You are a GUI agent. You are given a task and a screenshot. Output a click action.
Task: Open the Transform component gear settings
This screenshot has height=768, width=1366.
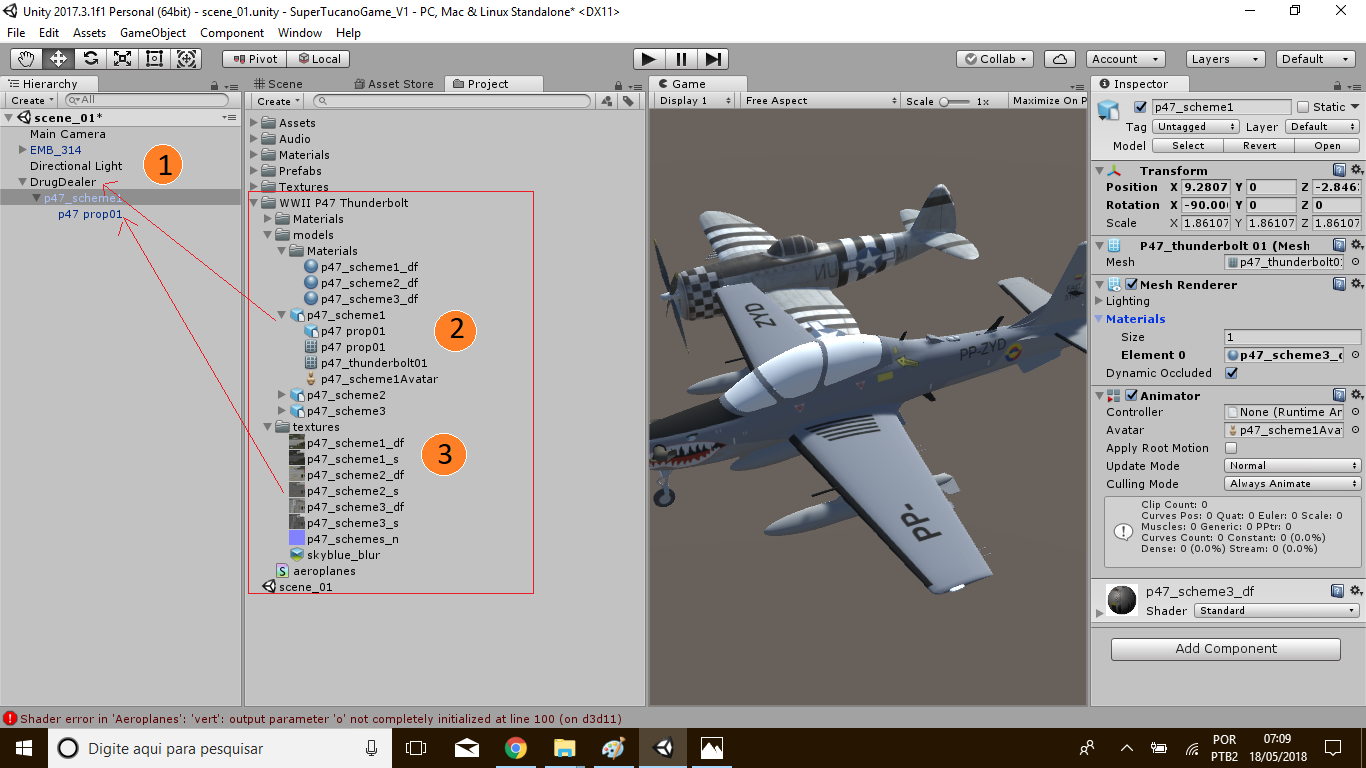point(1356,170)
